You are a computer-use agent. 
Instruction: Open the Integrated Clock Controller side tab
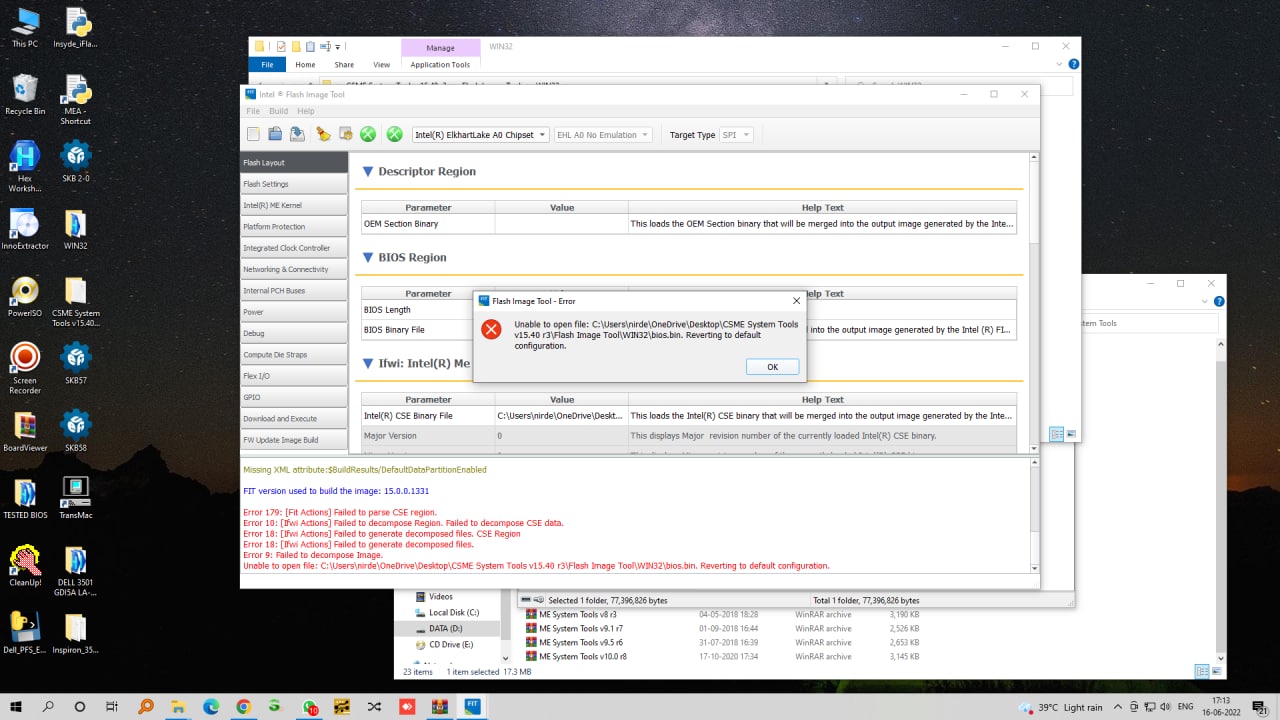[x=294, y=248]
